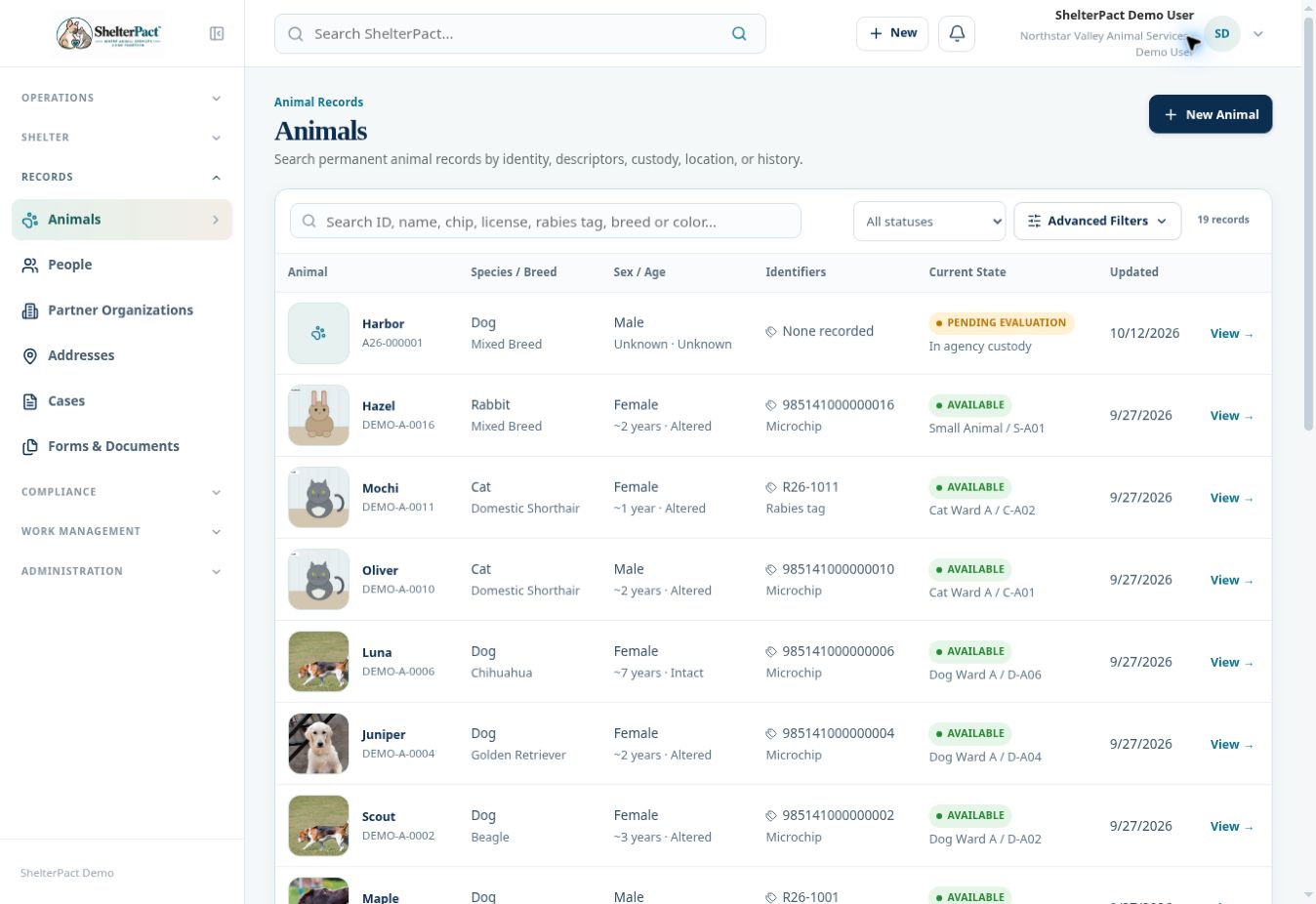Image resolution: width=1316 pixels, height=904 pixels.
Task: Click the filter sliders icon on Advanced Filters
Action: [x=1034, y=221]
